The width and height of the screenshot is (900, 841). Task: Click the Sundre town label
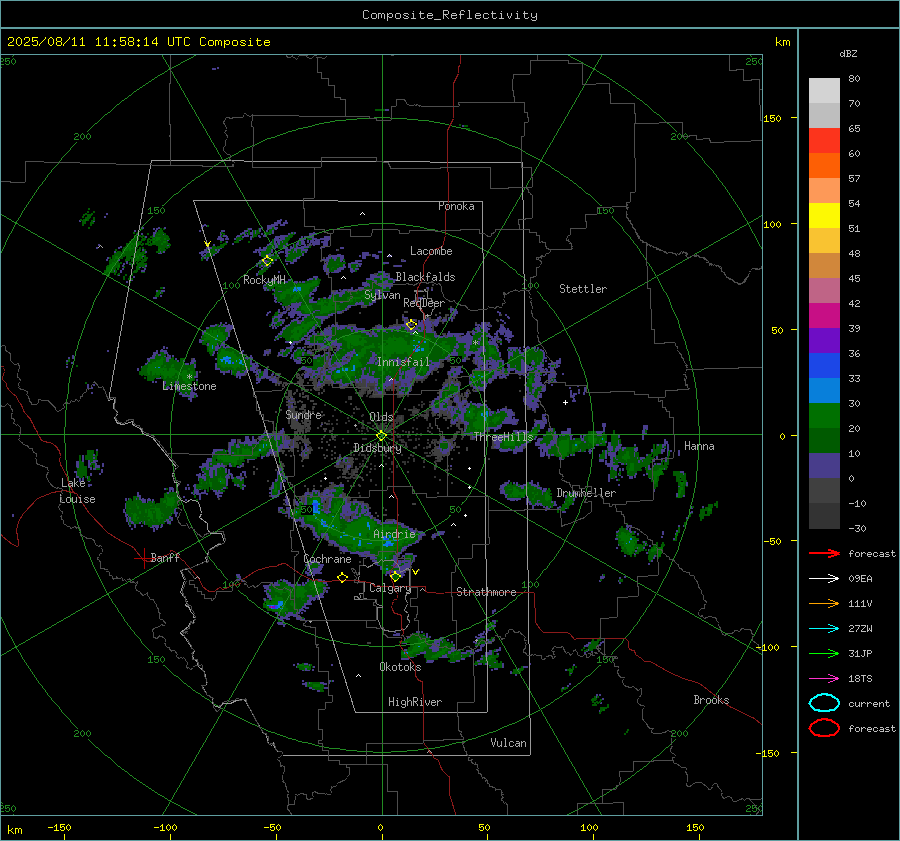pyautogui.click(x=304, y=414)
